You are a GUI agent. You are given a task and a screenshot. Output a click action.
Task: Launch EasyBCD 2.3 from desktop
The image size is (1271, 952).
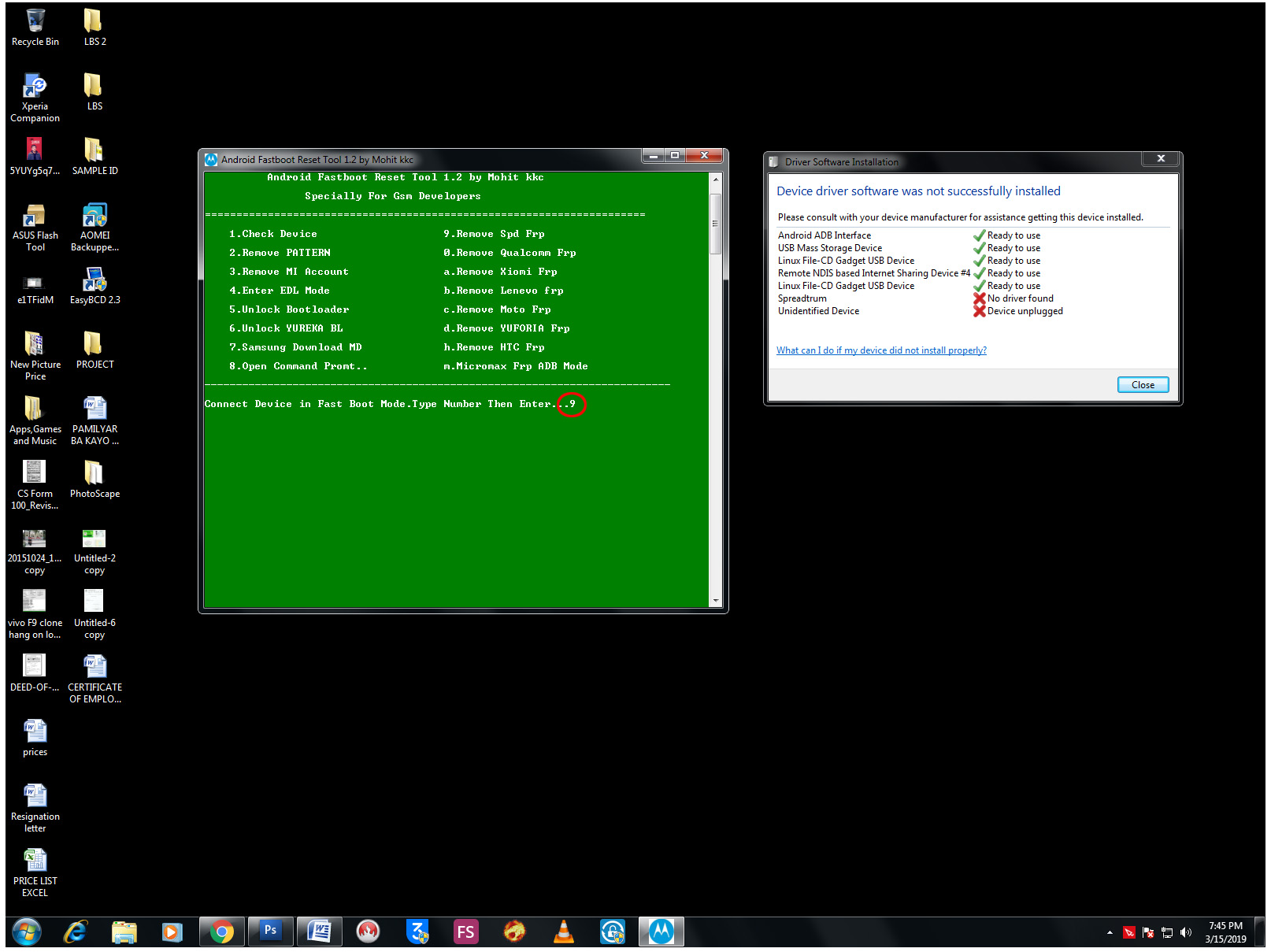point(94,286)
